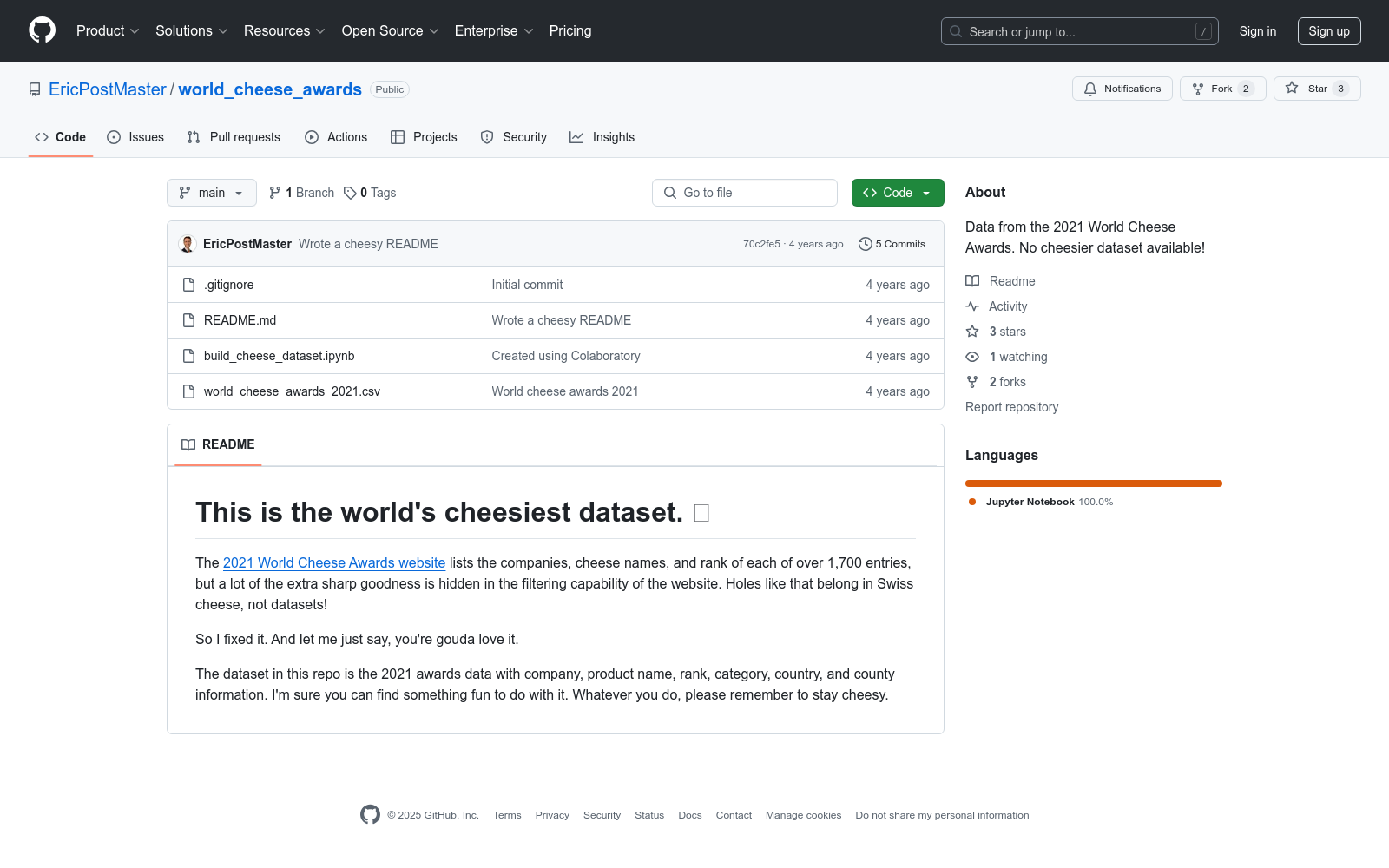This screenshot has width=1389, height=868.
Task: Click the book icon next to Readme link
Action: pyautogui.click(x=972, y=281)
